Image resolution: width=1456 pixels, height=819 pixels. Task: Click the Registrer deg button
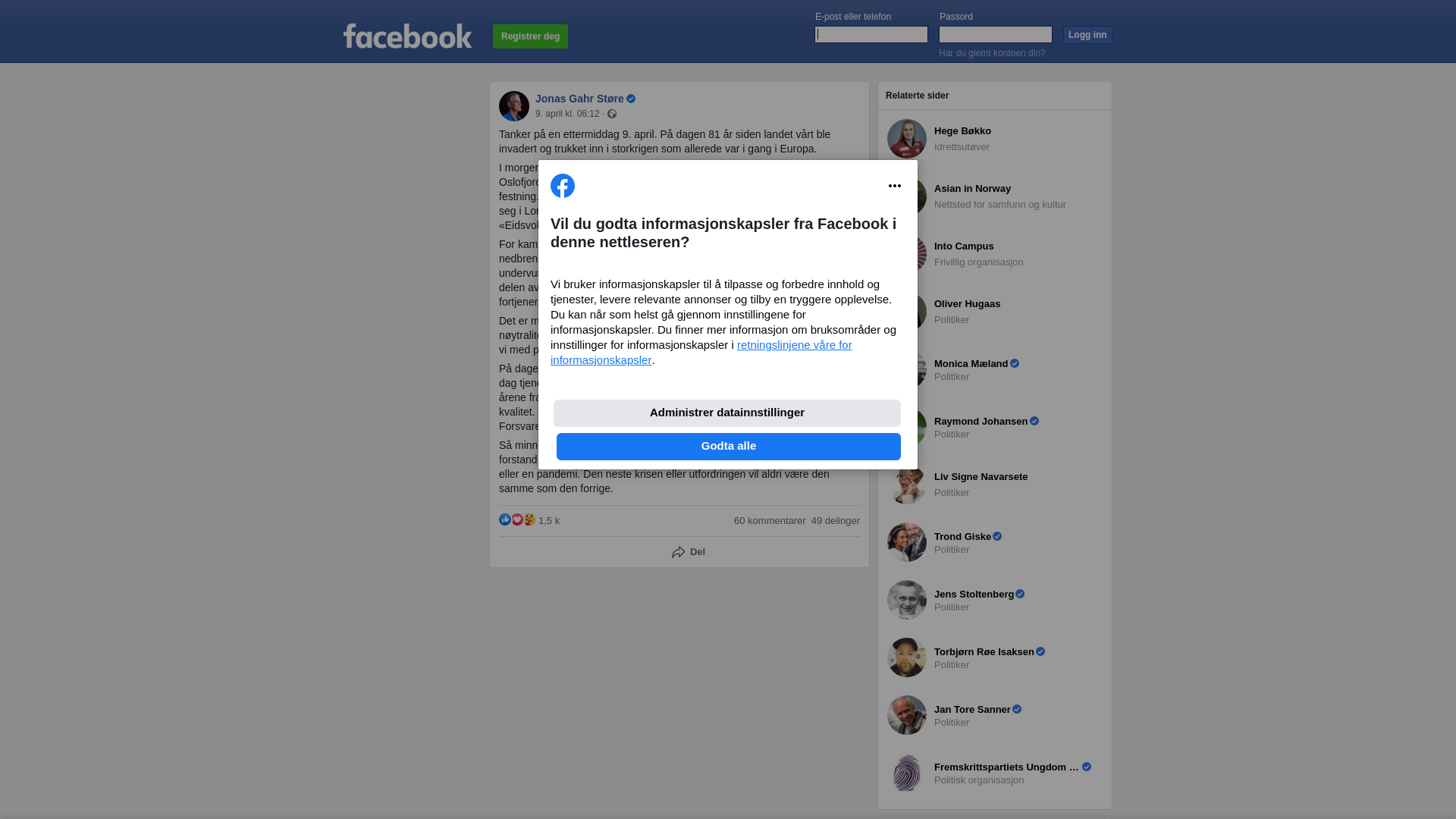[x=530, y=36]
